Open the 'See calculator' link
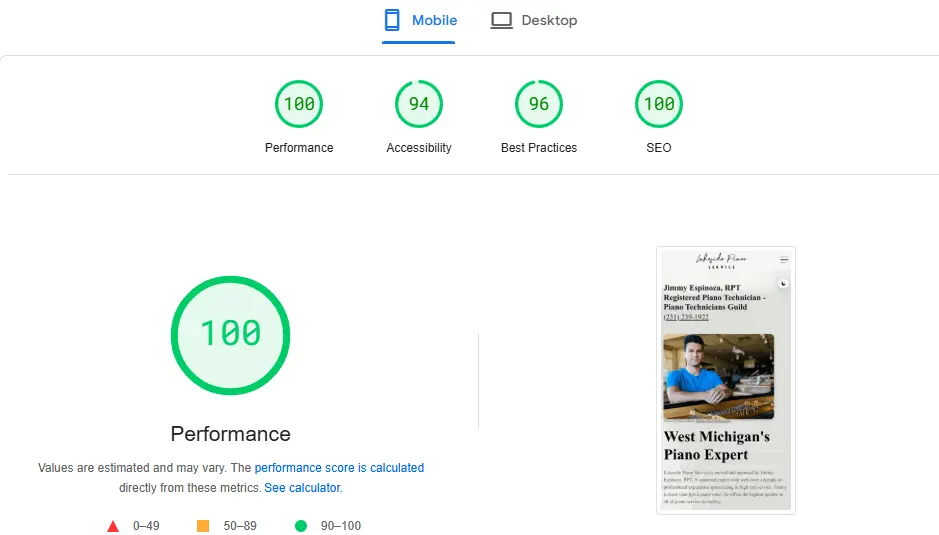 pos(302,488)
